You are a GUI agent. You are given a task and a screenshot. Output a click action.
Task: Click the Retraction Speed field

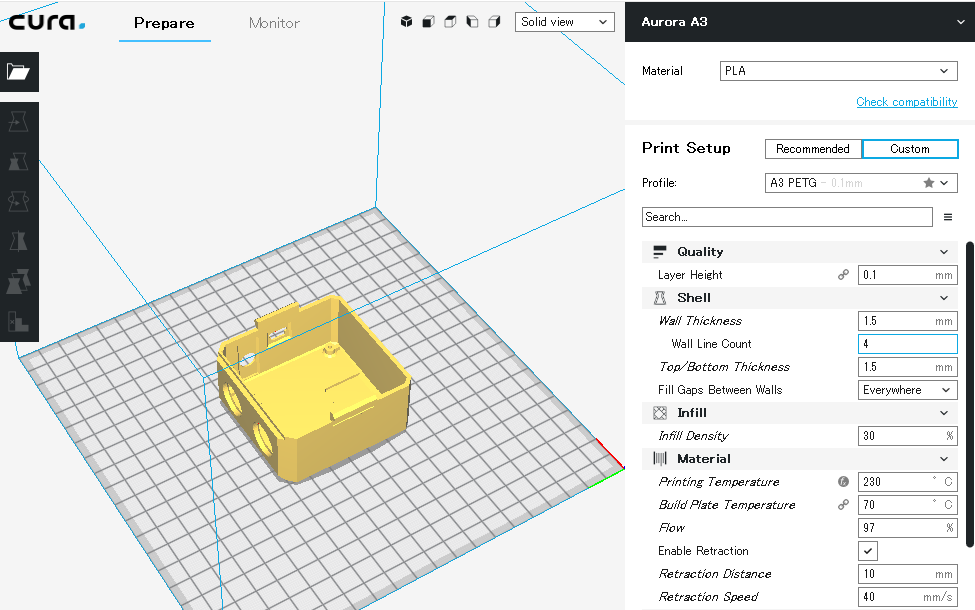coord(907,597)
